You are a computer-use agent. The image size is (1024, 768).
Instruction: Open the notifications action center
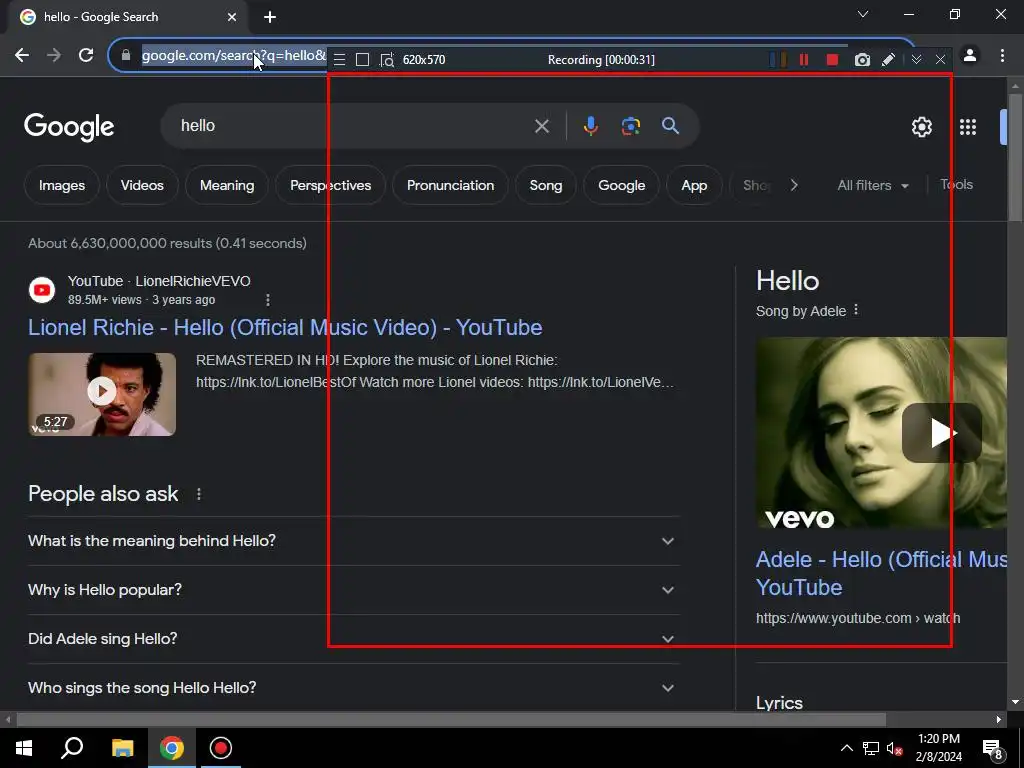point(992,748)
